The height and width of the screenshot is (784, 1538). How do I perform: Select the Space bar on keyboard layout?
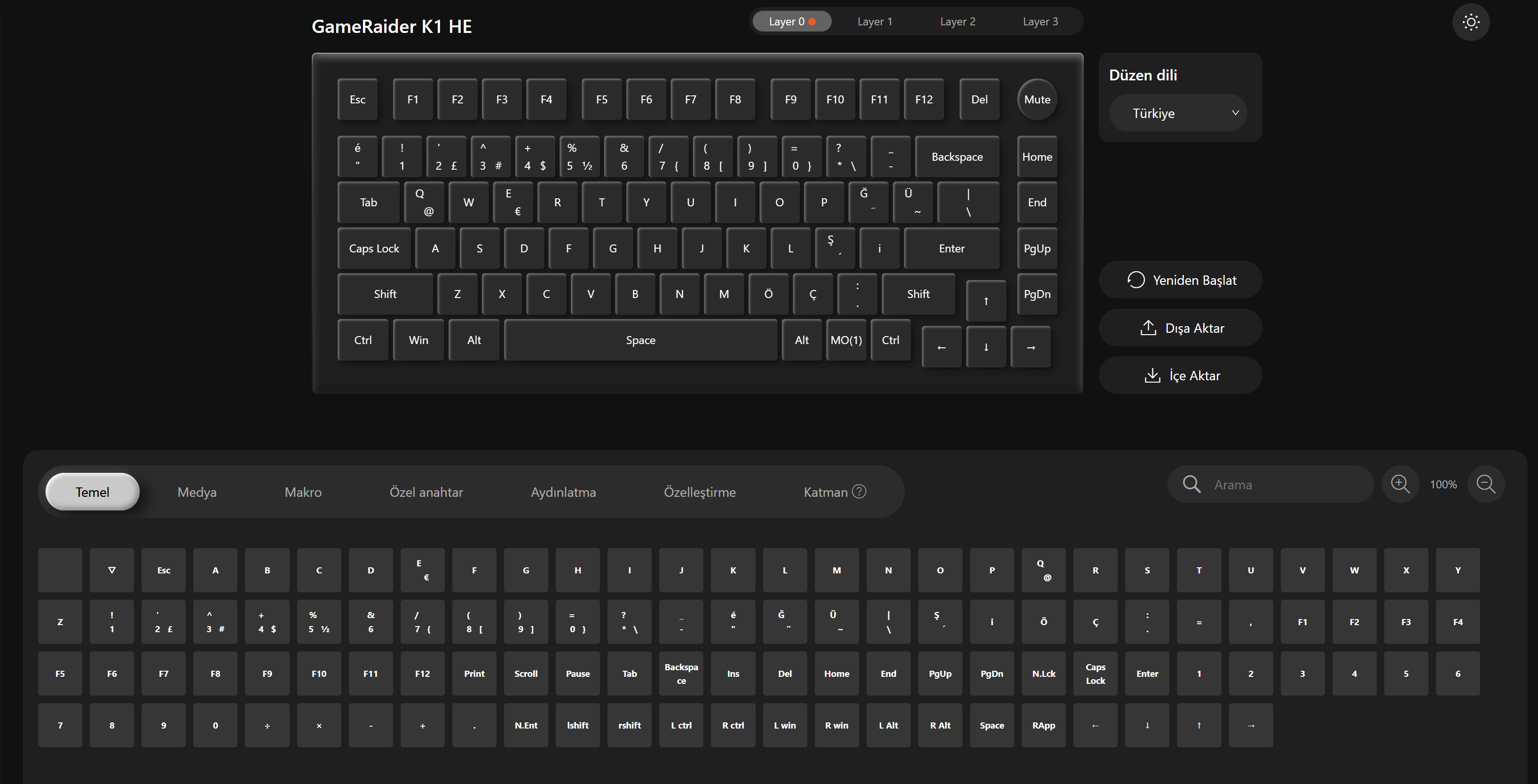[640, 340]
